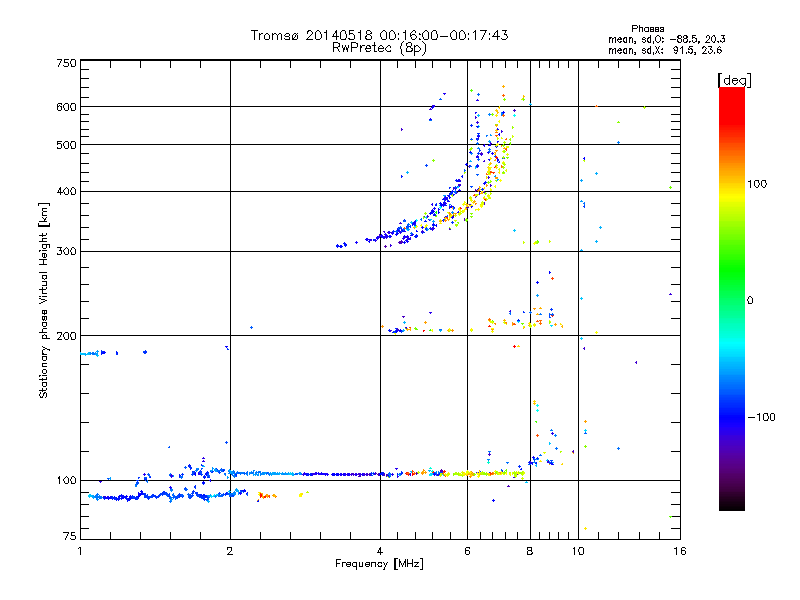Click x-axis tick label "8"

530,551
